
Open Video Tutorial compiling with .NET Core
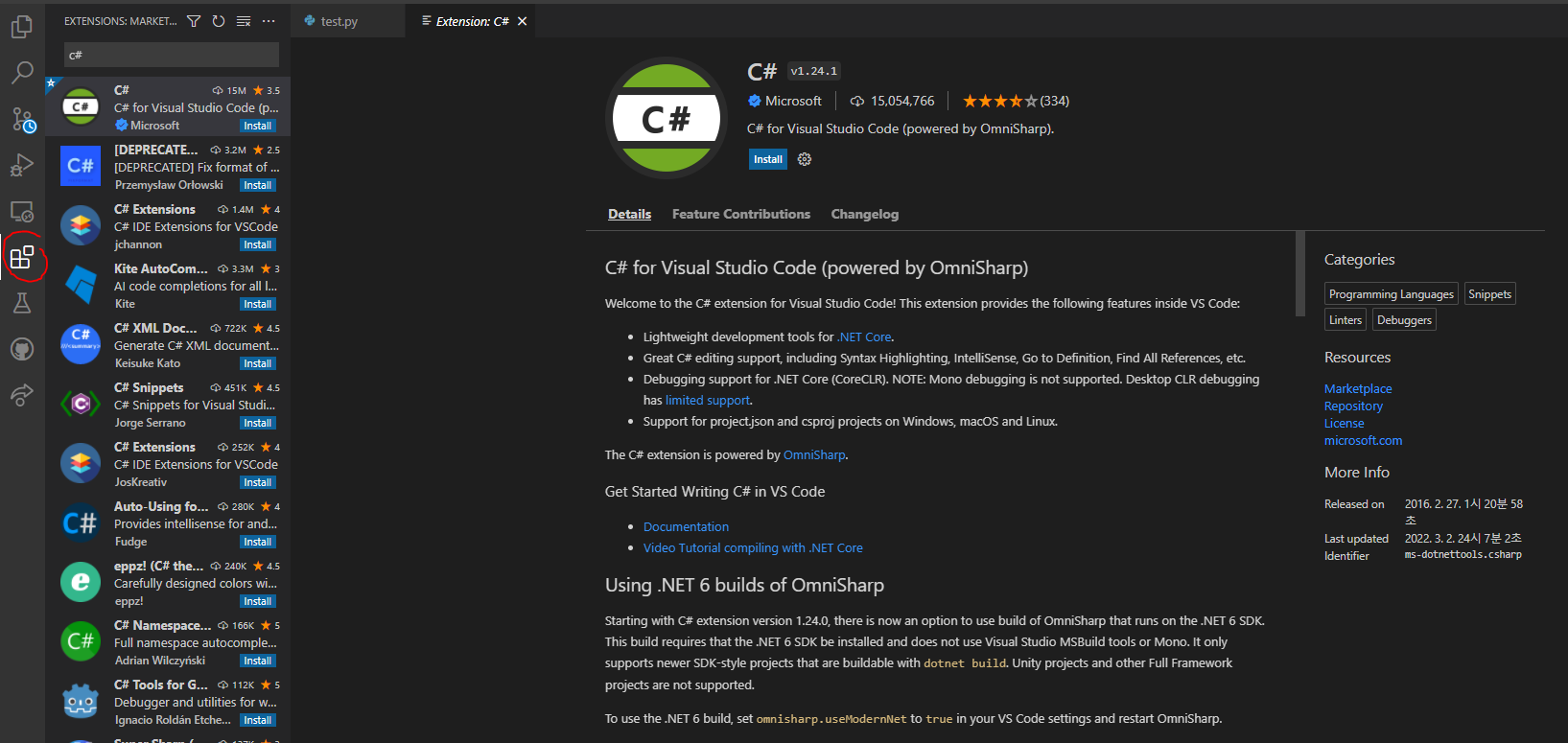[753, 547]
